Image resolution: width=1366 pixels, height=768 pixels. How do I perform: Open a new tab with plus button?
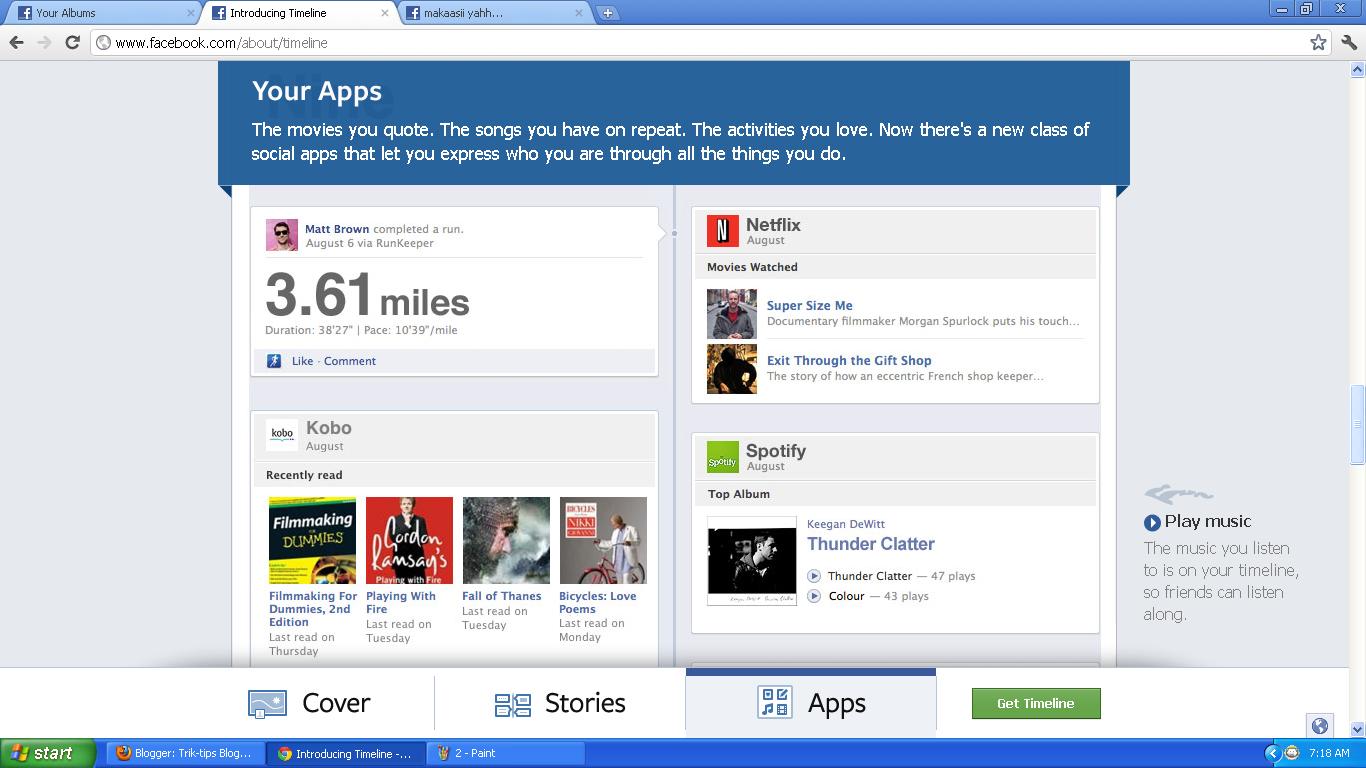607,13
